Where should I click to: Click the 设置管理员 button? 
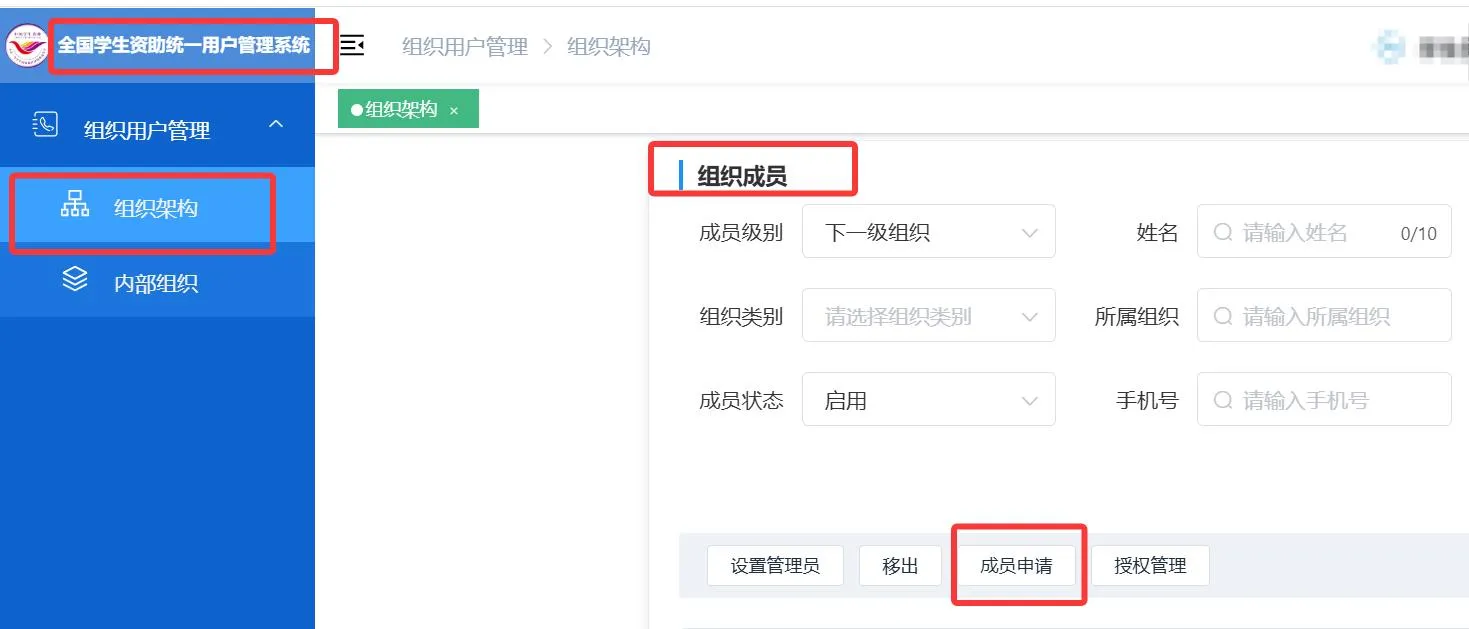point(775,566)
